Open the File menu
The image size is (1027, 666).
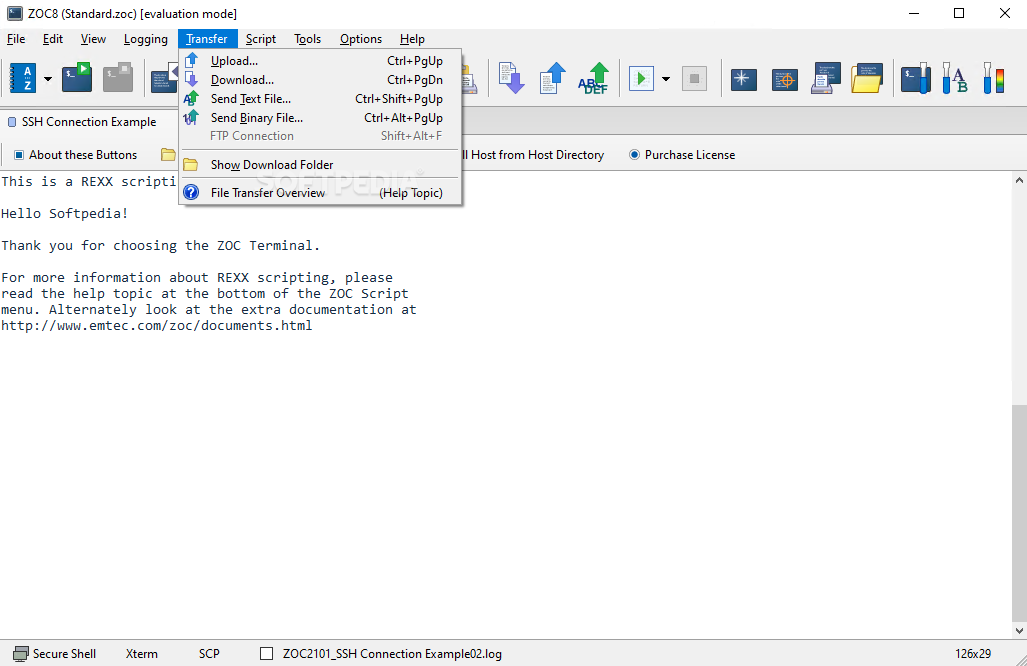(x=16, y=39)
